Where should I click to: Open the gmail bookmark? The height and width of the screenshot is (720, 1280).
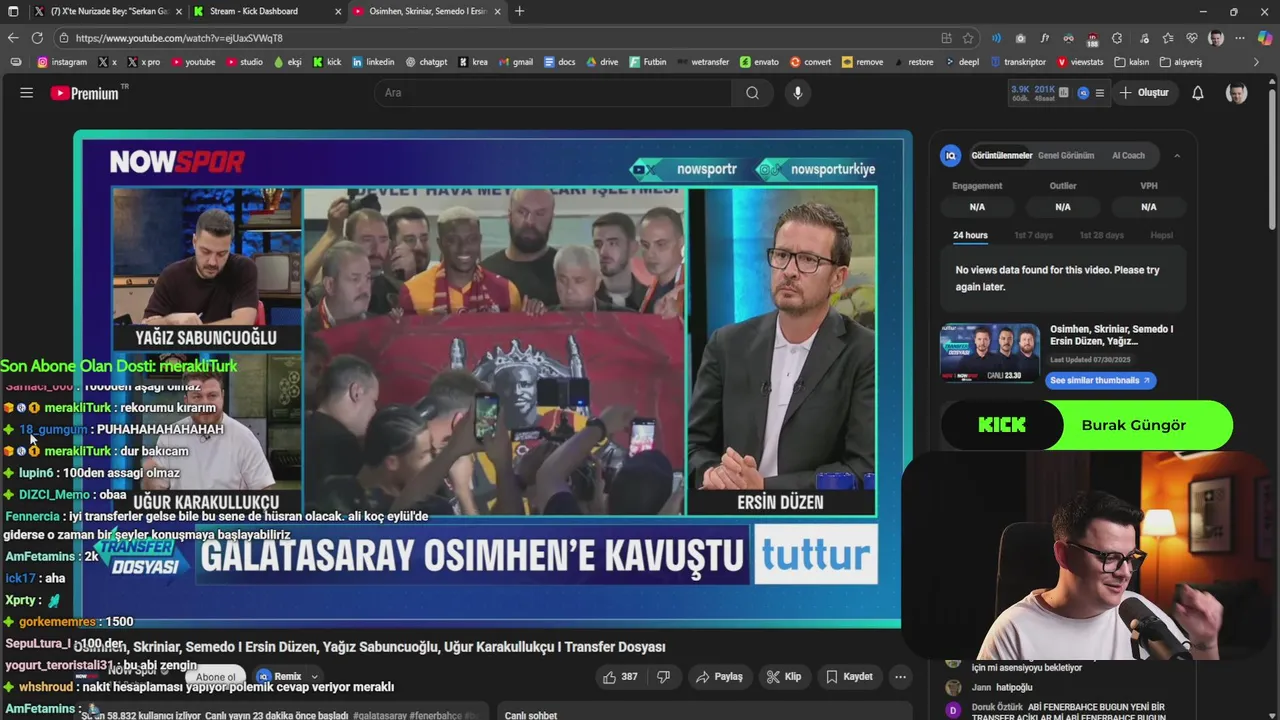pos(516,62)
